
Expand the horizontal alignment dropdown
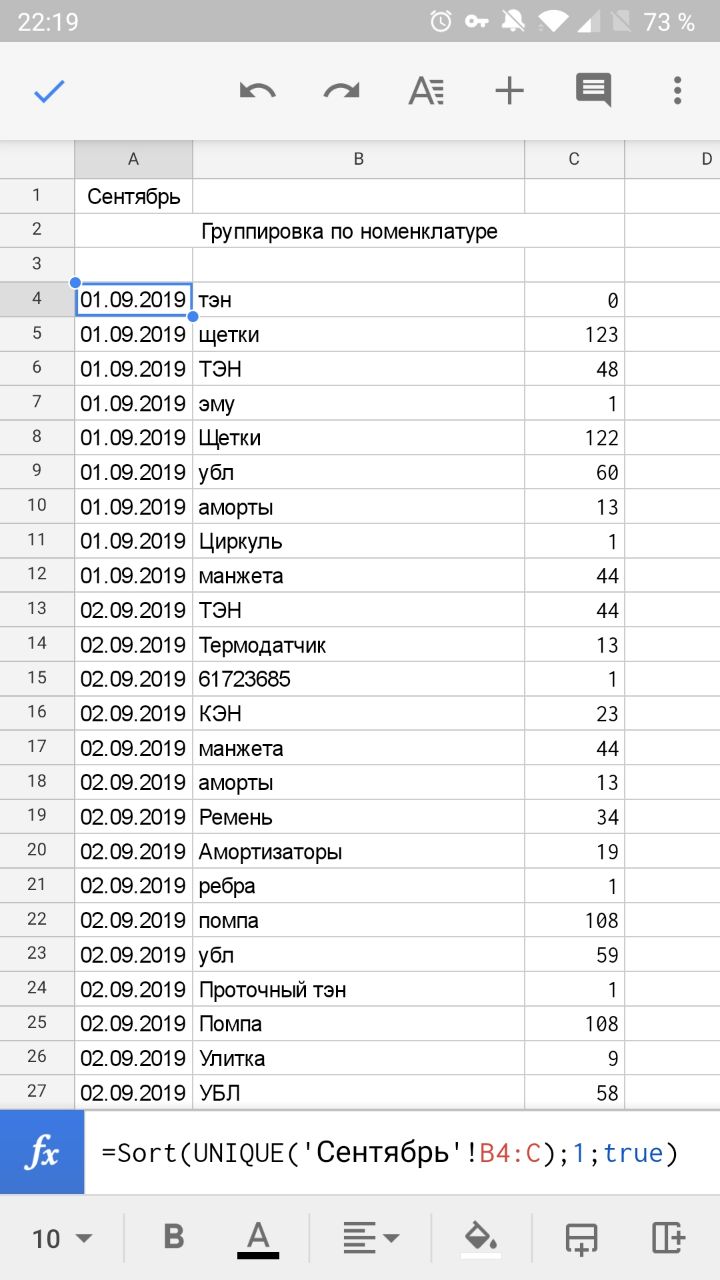(x=370, y=1238)
